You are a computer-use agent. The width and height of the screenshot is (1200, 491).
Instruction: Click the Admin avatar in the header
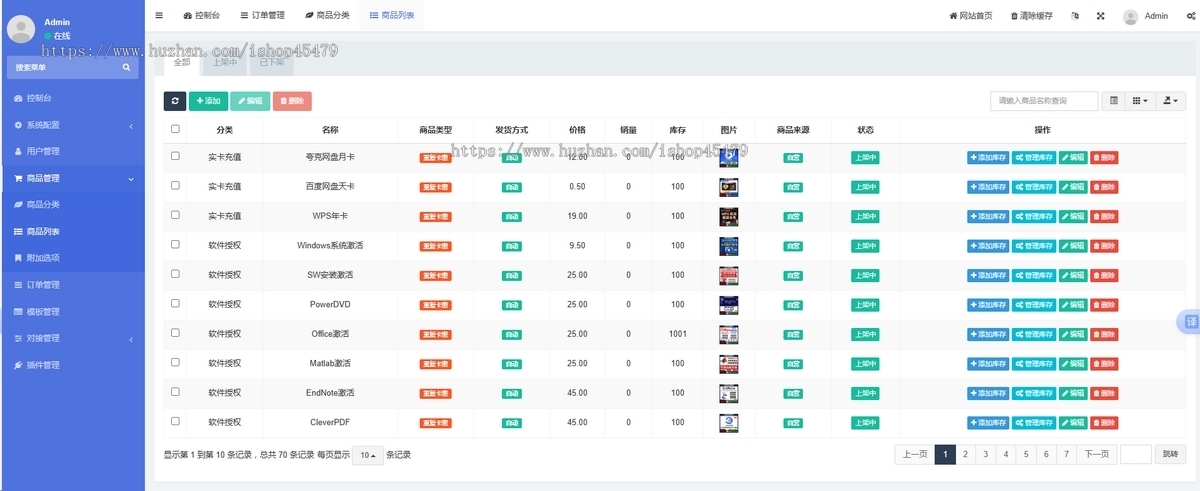[1130, 16]
